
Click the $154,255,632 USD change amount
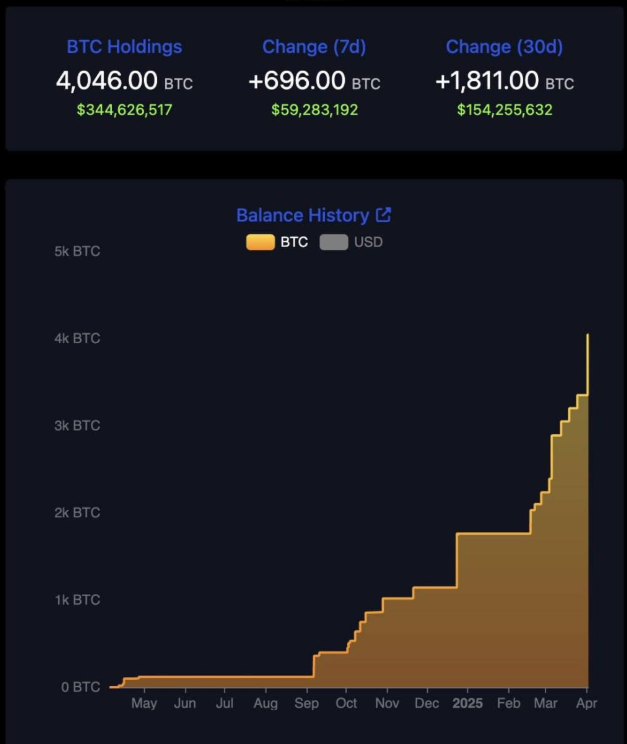tap(504, 109)
